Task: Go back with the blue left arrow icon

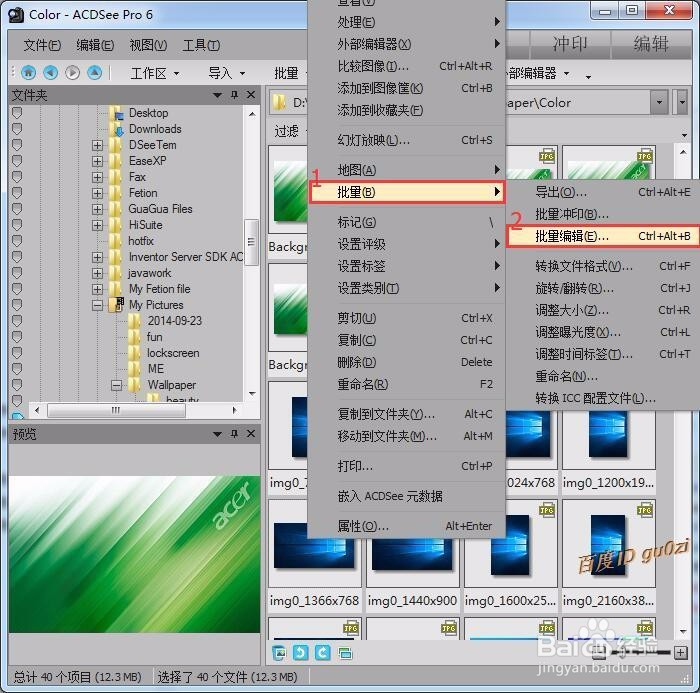Action: pos(50,72)
